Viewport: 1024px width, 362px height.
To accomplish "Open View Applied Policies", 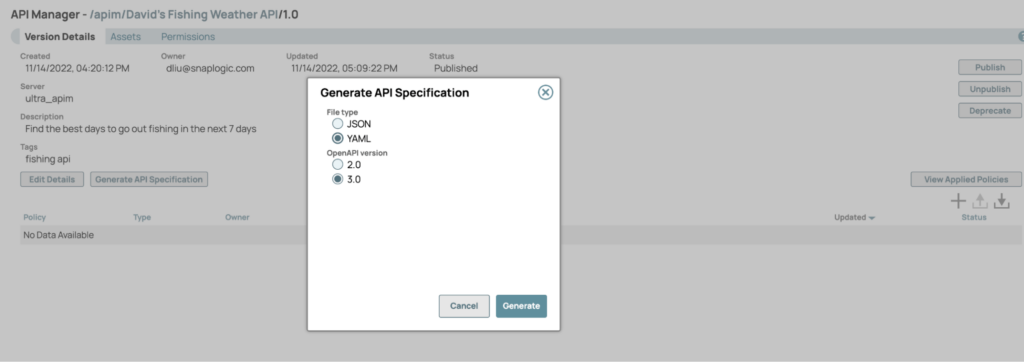I will click(966, 179).
